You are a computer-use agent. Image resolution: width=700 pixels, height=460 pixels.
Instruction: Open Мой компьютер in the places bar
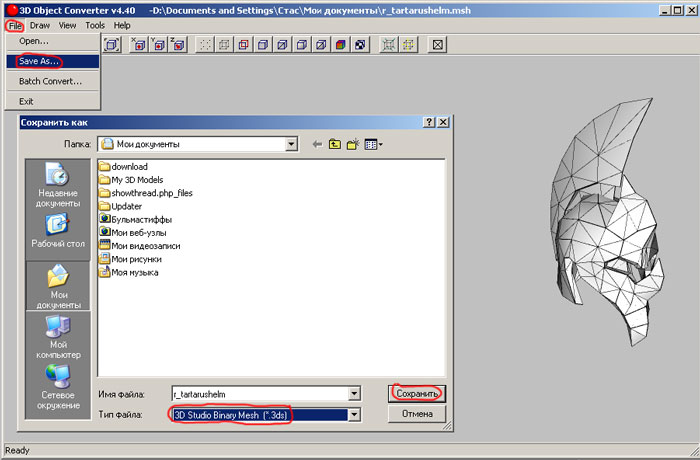[57, 336]
